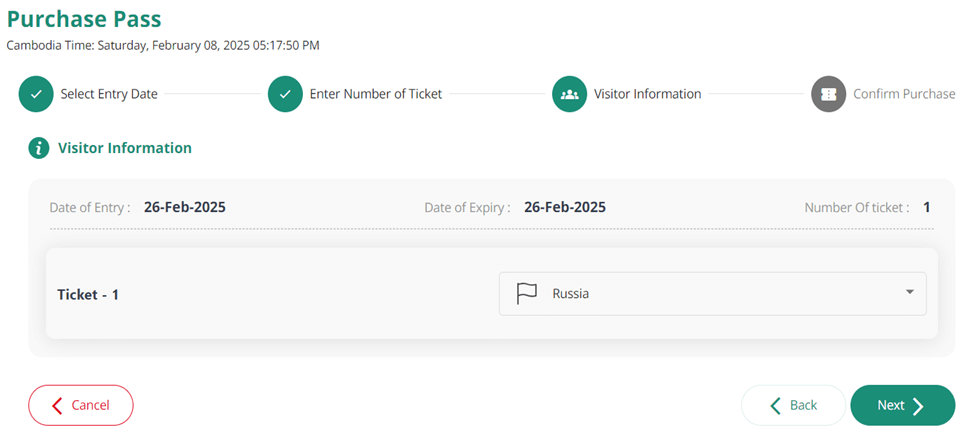
Task: Open the Russia country dropdown
Action: (x=712, y=293)
